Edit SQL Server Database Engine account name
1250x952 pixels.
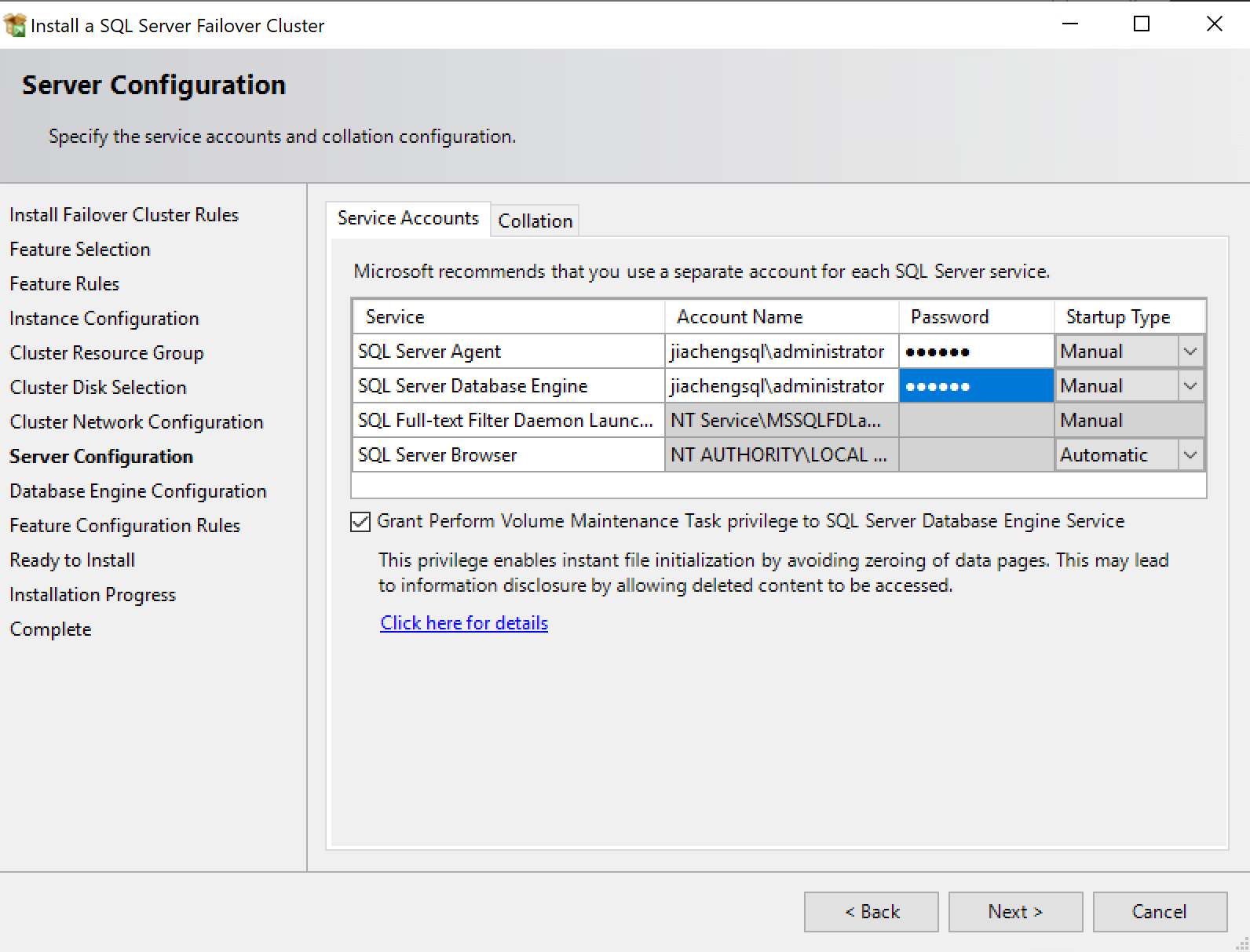point(780,386)
